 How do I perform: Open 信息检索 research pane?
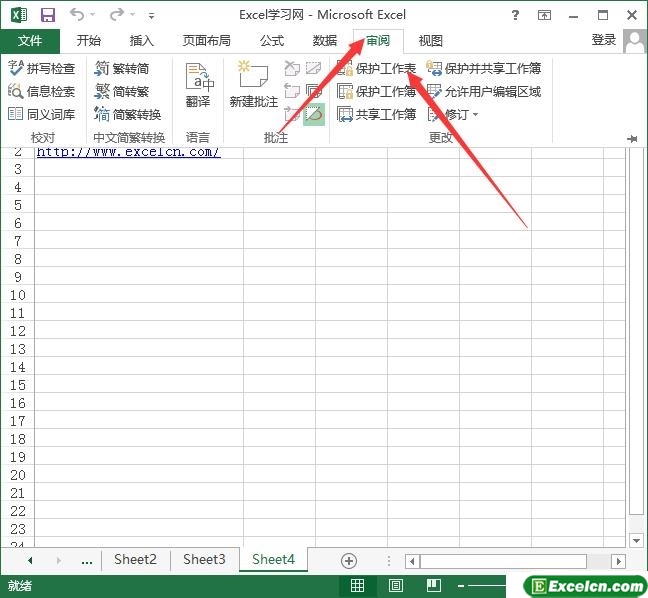click(41, 91)
